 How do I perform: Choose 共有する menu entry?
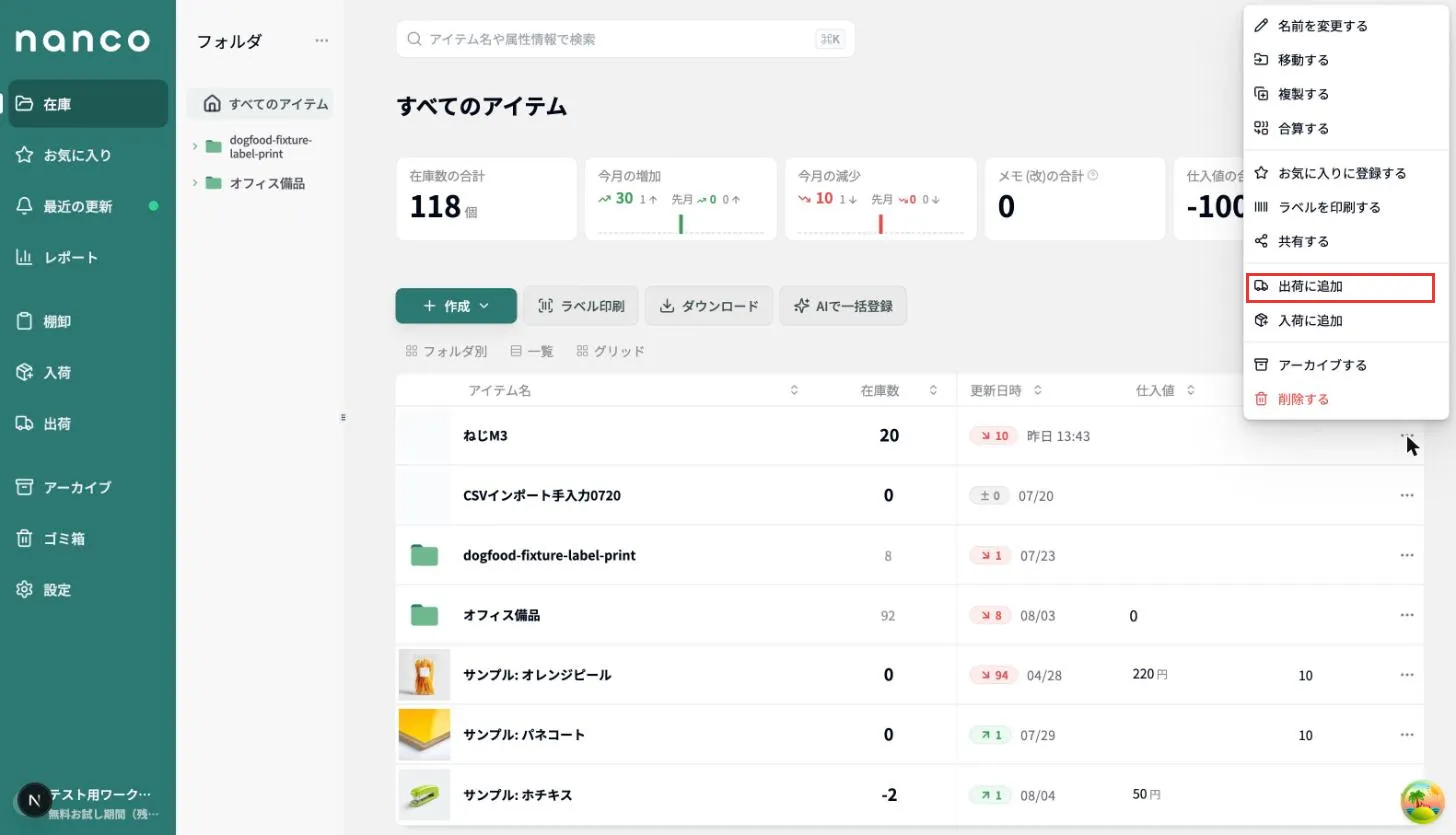[1346, 241]
